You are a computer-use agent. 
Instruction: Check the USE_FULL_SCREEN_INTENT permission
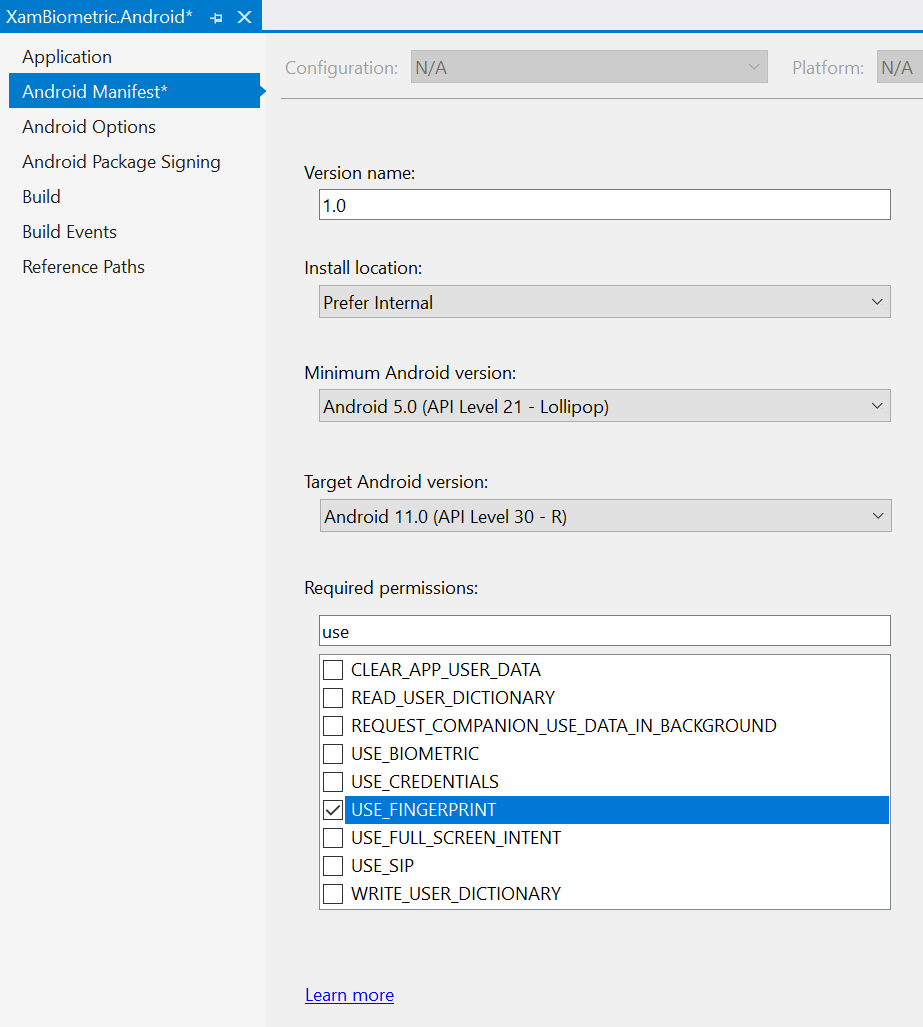point(333,837)
